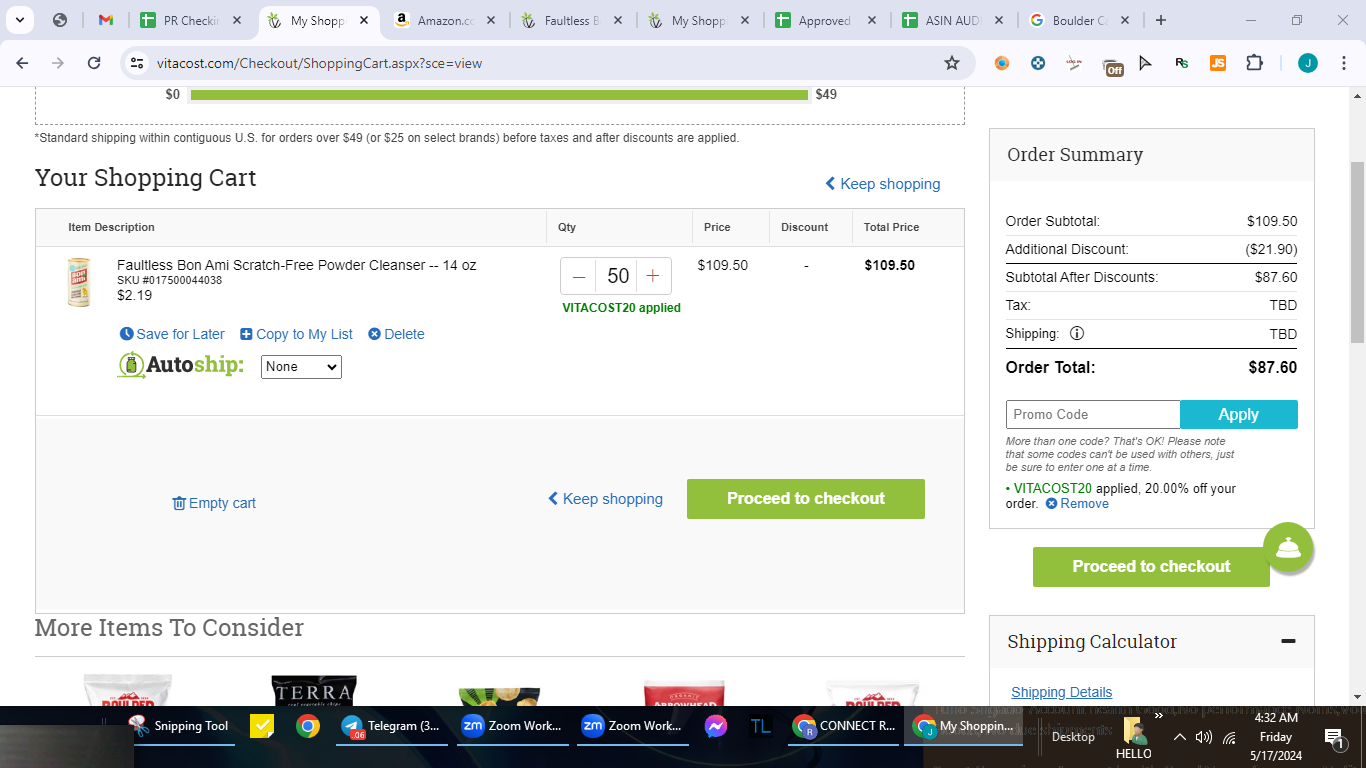This screenshot has width=1366, height=768.
Task: Open the Chrome tab search dropdown
Action: 19,20
